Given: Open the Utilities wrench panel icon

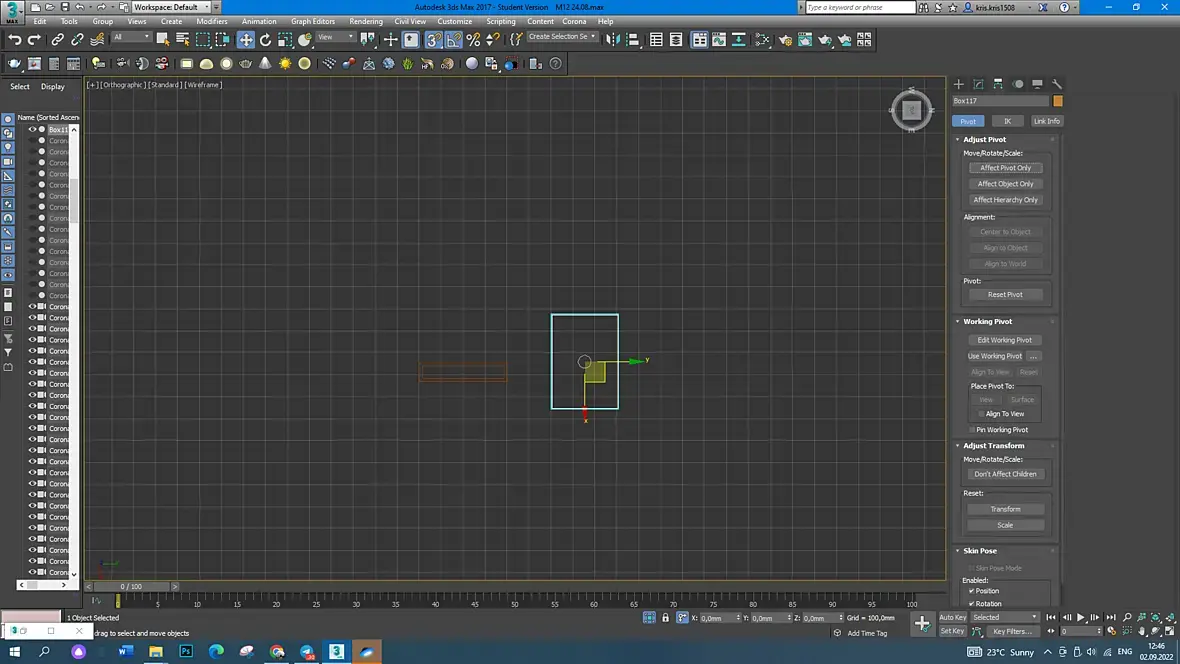Looking at the screenshot, I should (1057, 84).
